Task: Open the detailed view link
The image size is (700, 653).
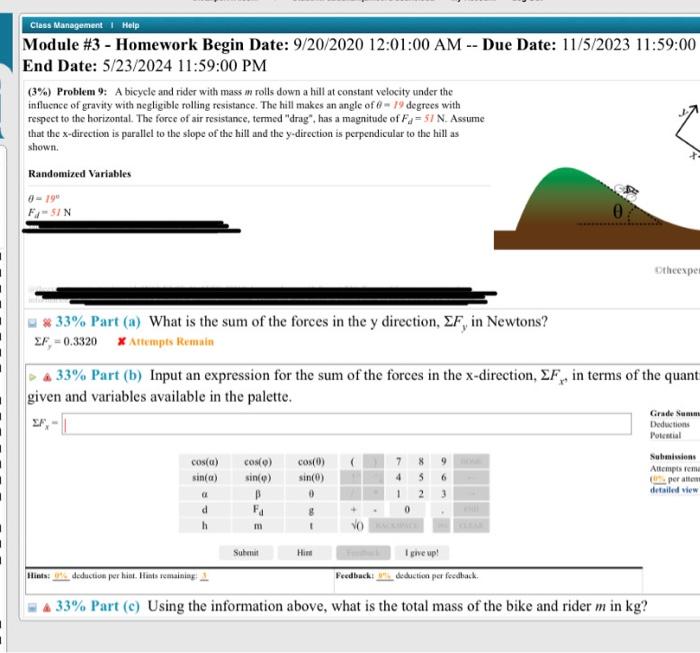Action: [674, 490]
